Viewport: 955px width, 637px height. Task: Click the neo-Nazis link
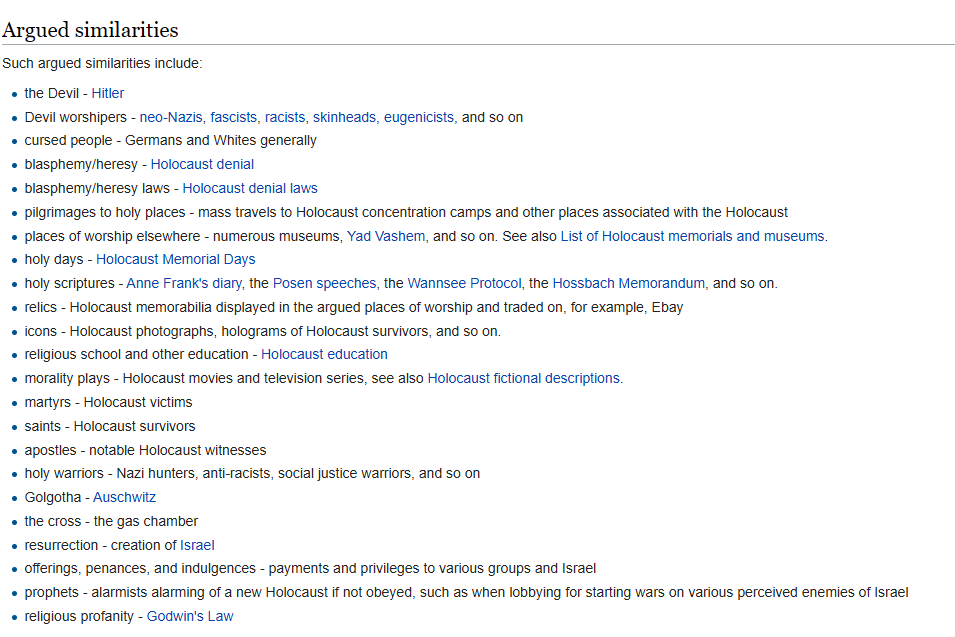pos(171,117)
